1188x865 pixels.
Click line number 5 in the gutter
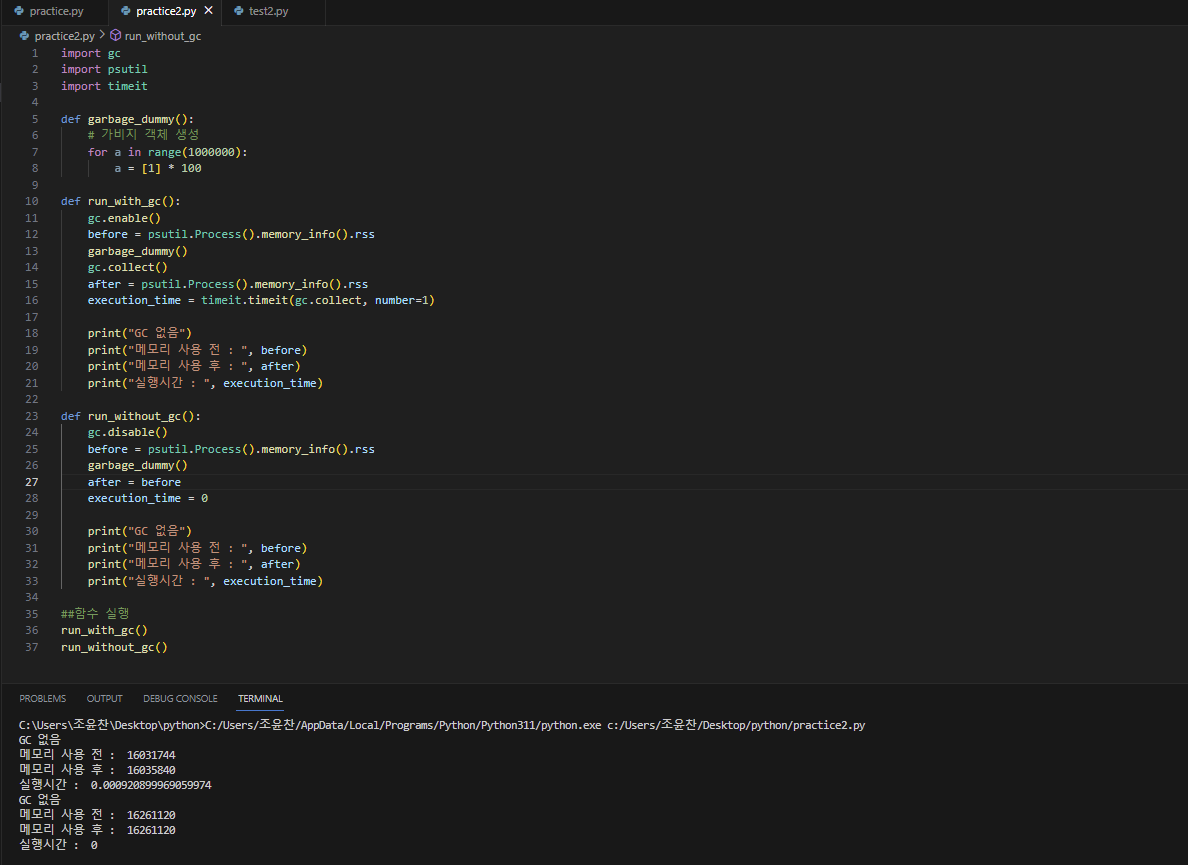(x=35, y=119)
